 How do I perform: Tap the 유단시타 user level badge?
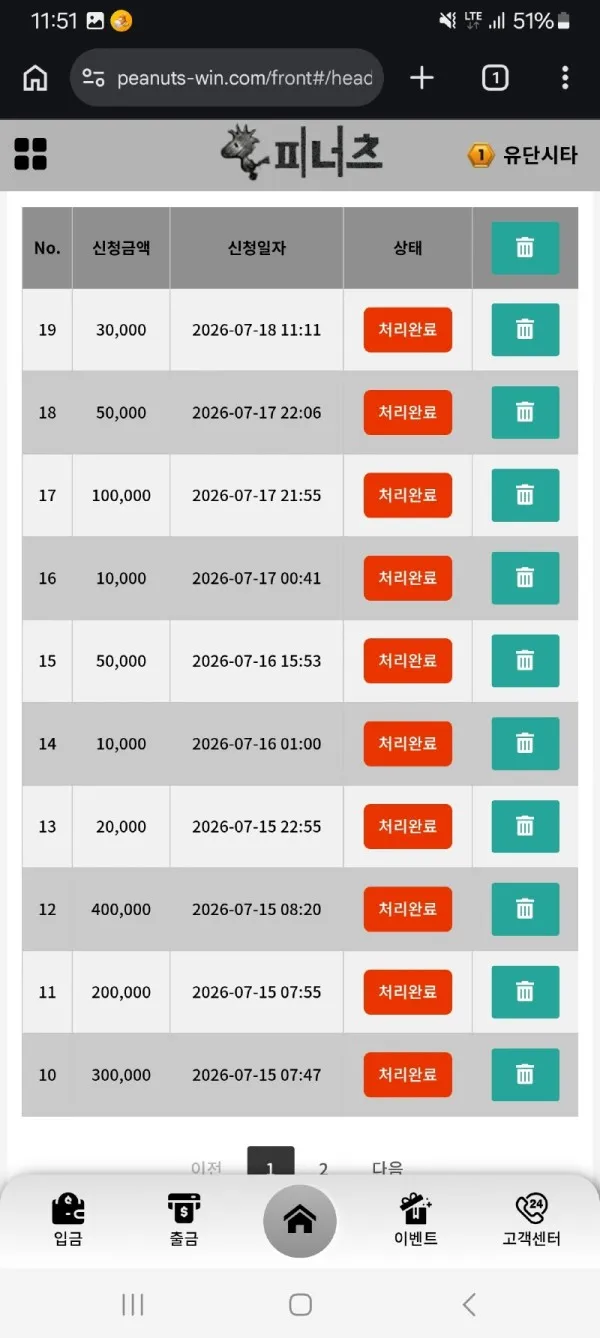523,155
